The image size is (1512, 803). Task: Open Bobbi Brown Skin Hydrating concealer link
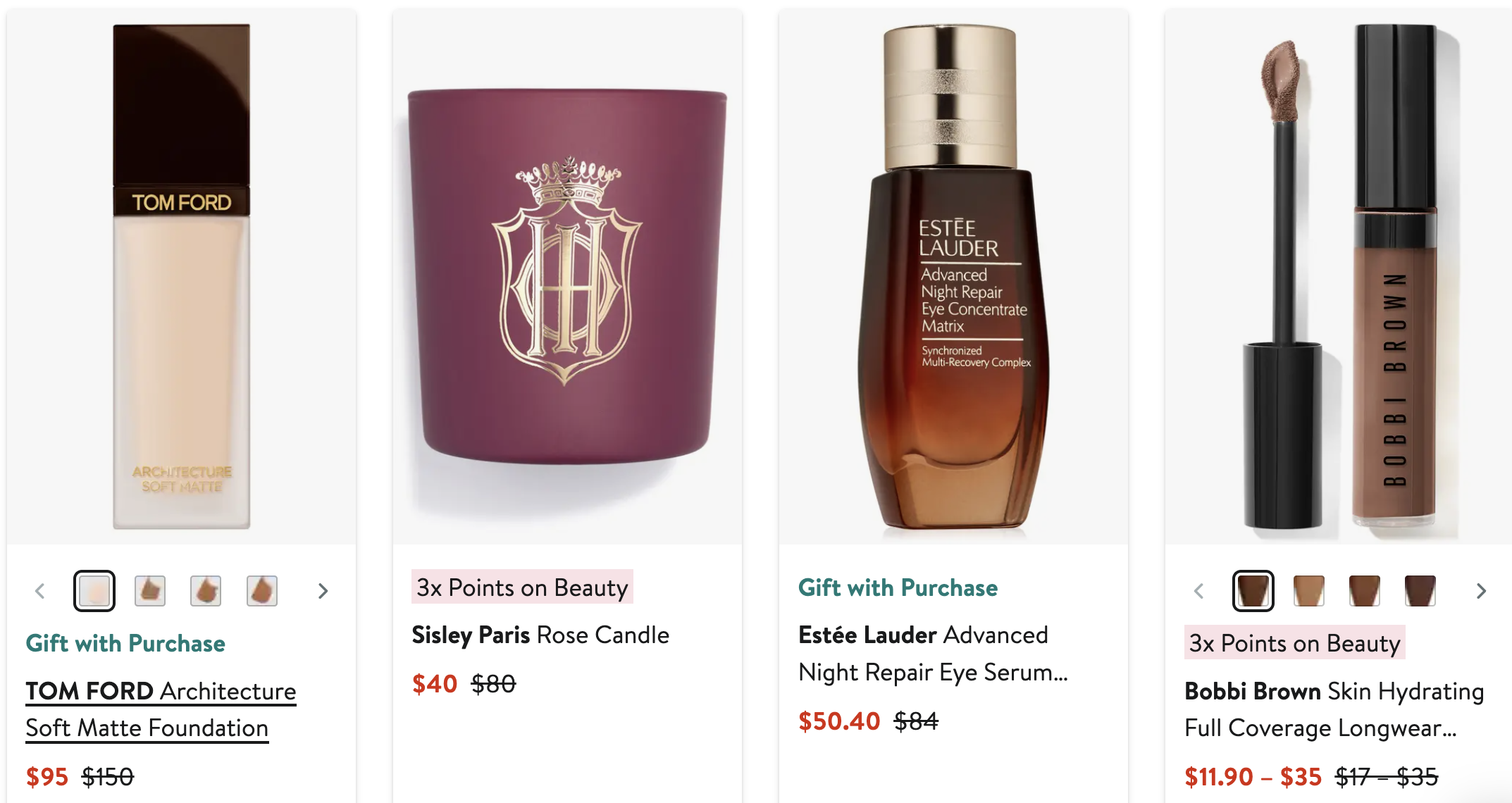(1334, 709)
